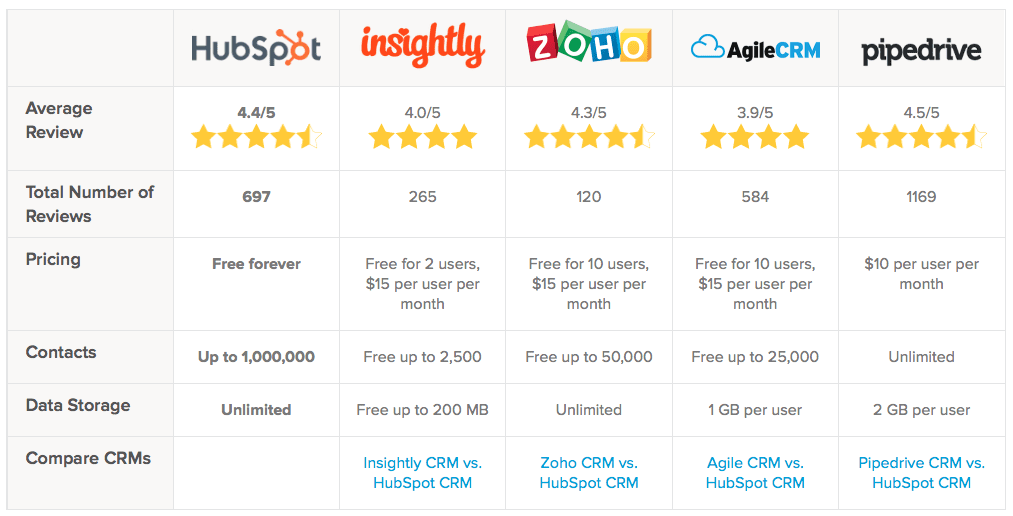Click the Data Storage row label
The image size is (1013, 516).
[78, 406]
